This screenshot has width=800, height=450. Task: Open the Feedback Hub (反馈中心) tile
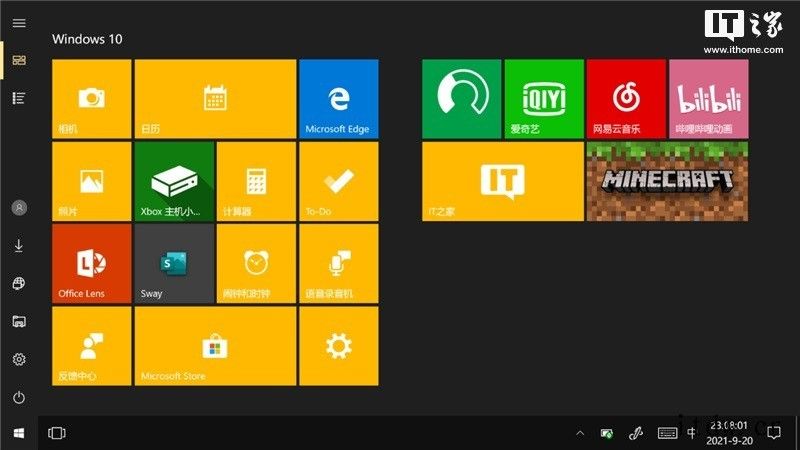coord(92,346)
